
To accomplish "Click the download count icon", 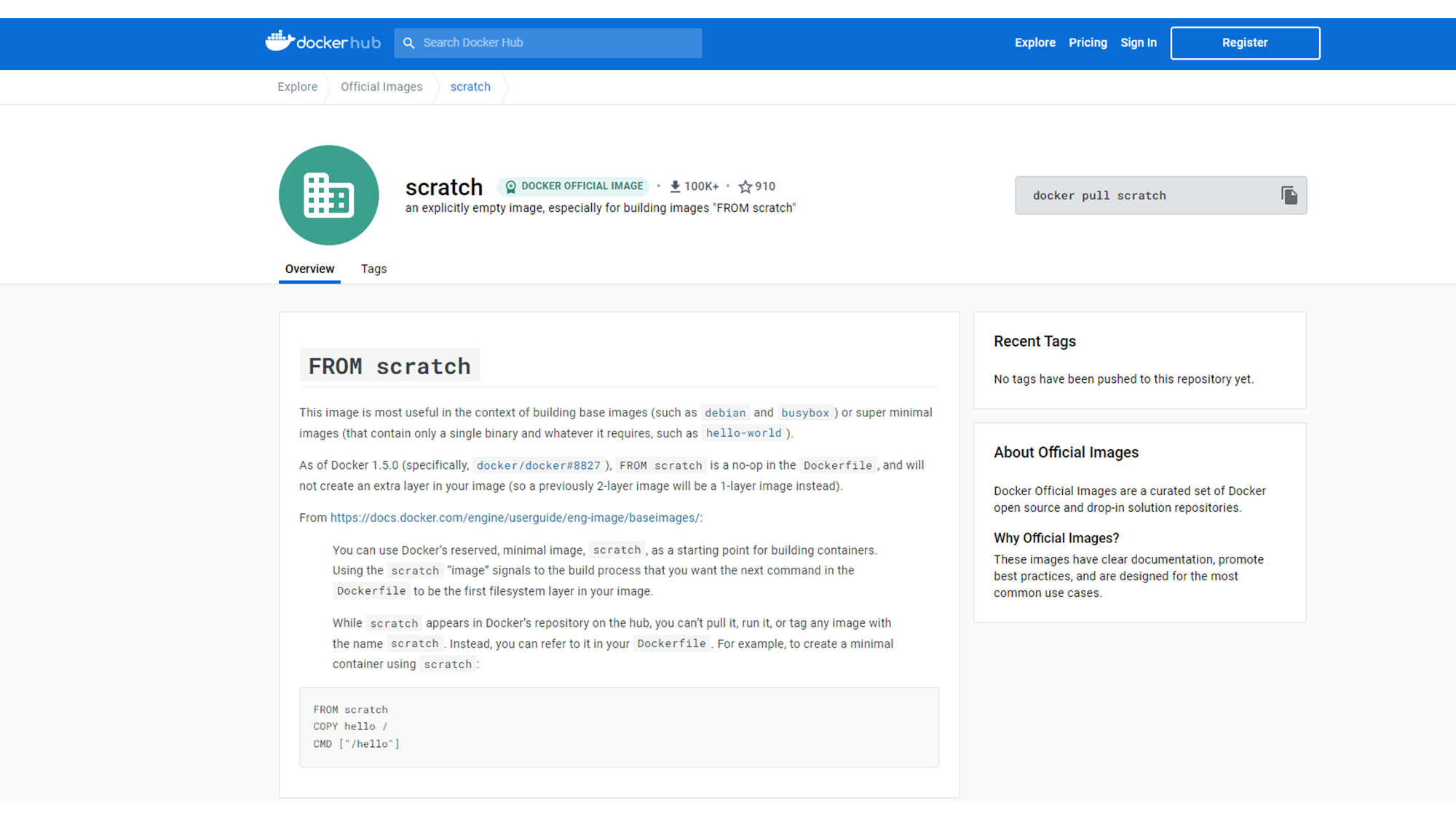I will coord(675,186).
